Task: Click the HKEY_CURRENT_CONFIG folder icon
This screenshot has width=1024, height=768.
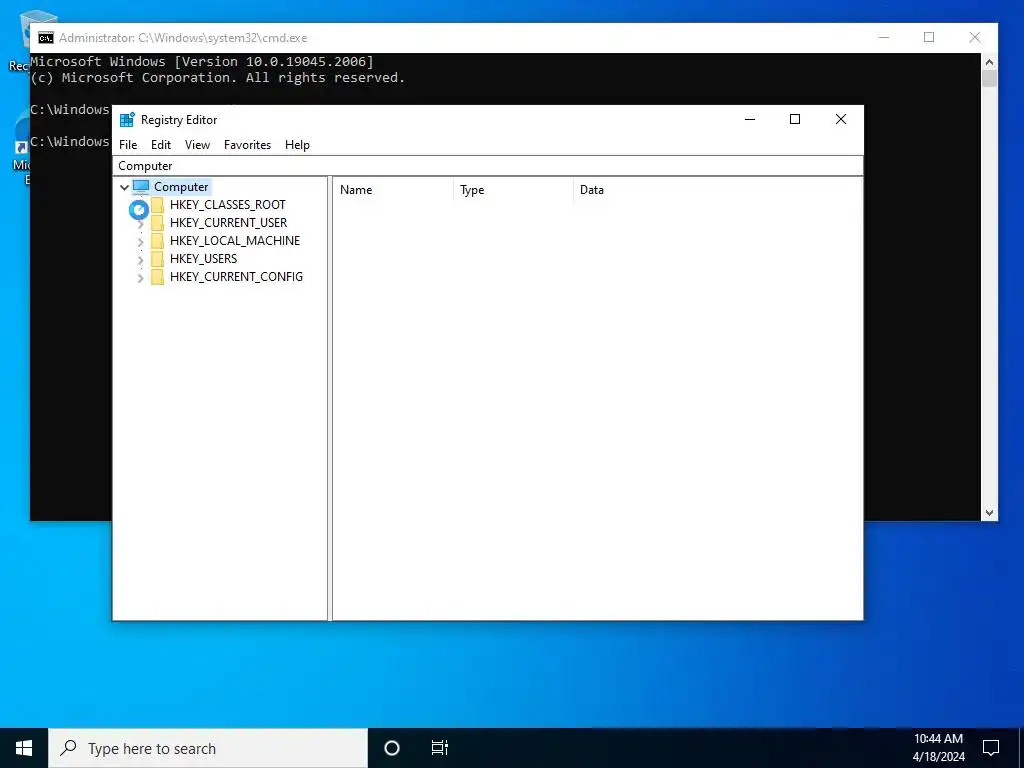Action: (x=157, y=277)
